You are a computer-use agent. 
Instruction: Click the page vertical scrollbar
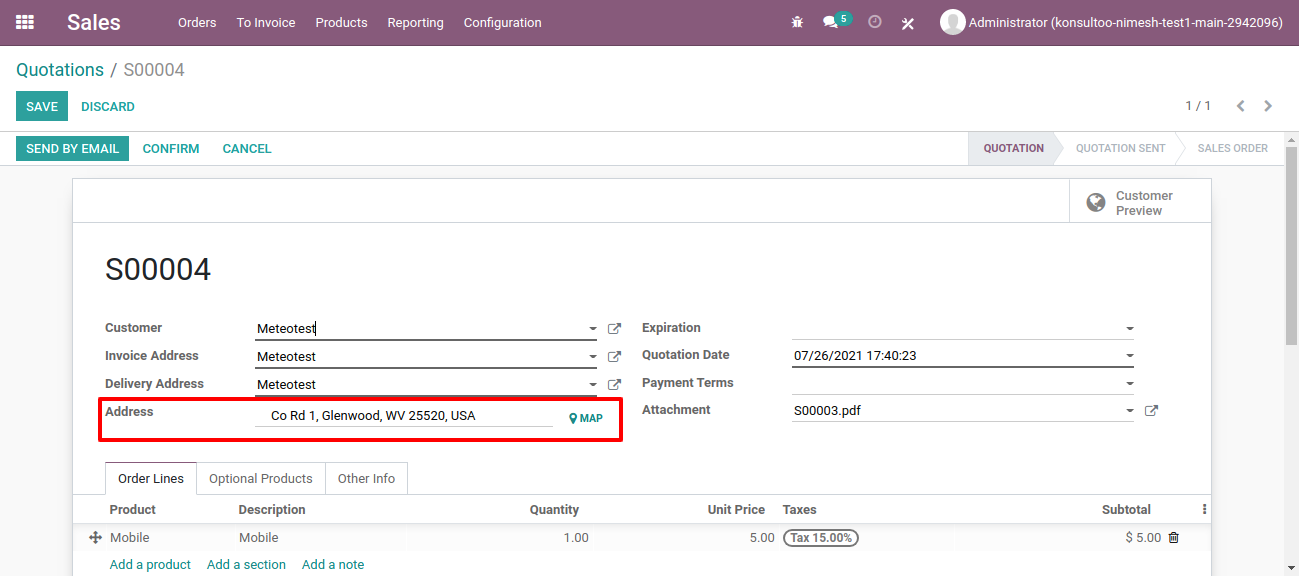point(1291,245)
